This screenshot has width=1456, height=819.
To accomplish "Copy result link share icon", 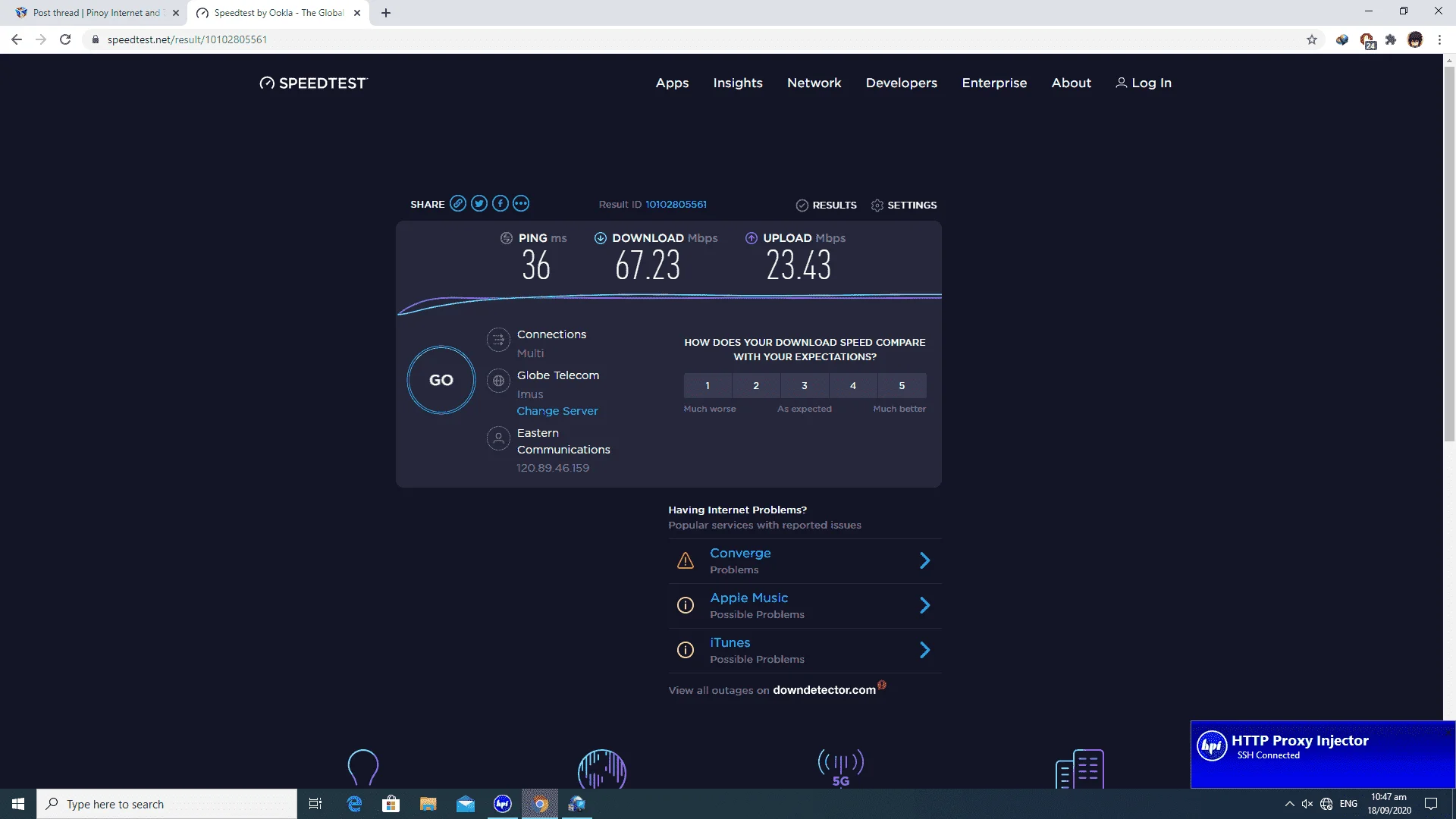I will (x=457, y=203).
